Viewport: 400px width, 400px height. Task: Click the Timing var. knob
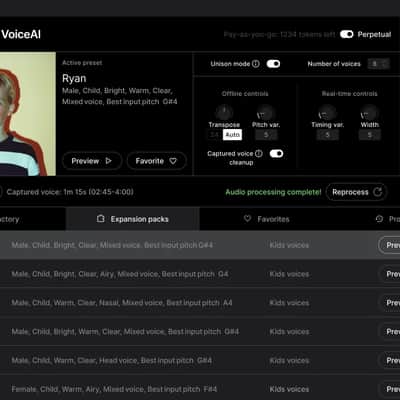pos(327,112)
